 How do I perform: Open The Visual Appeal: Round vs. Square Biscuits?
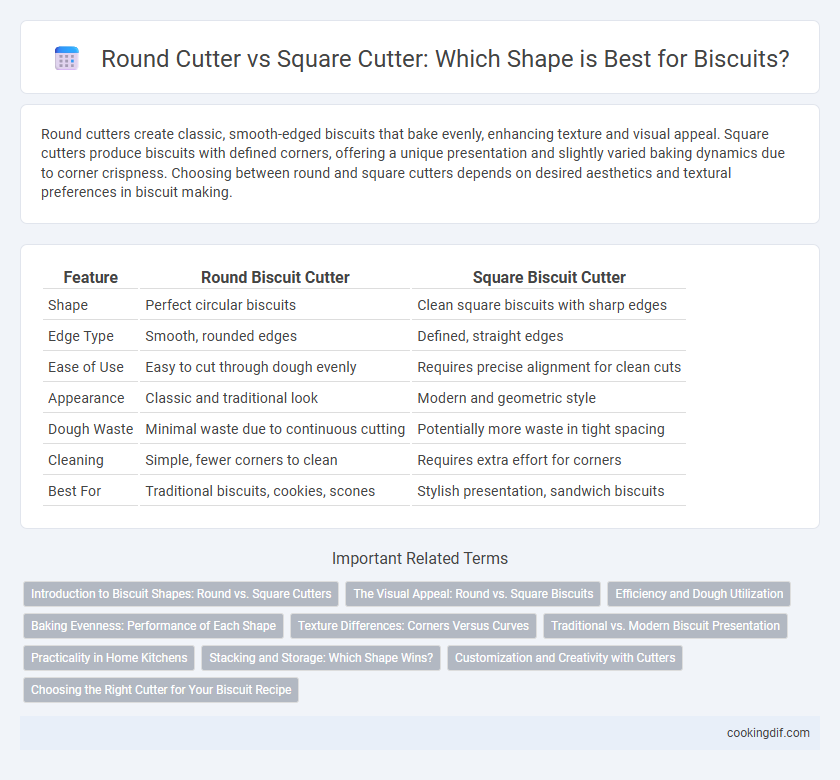click(x=473, y=594)
